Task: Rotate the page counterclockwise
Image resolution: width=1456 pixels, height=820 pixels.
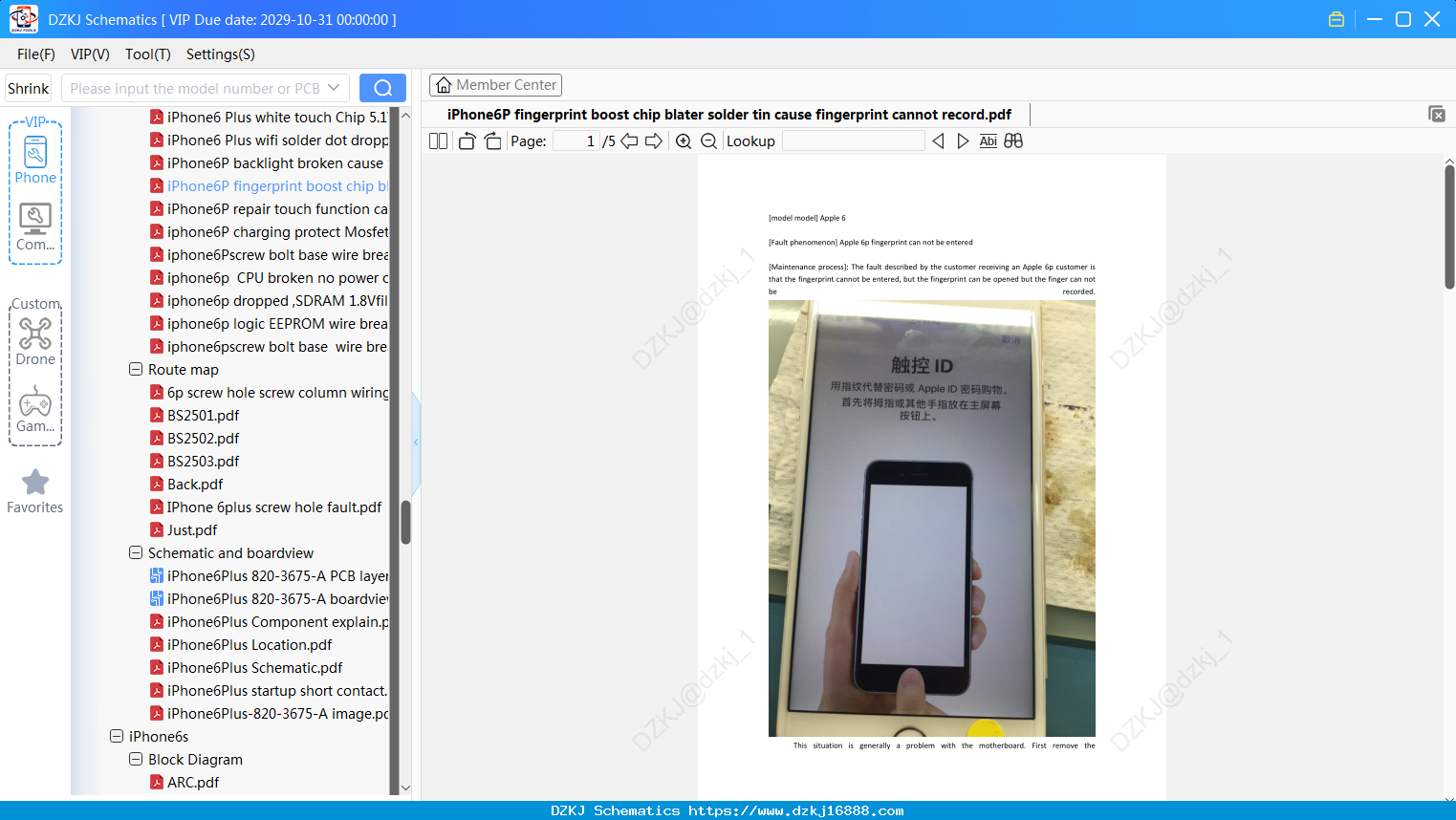Action: pos(467,140)
